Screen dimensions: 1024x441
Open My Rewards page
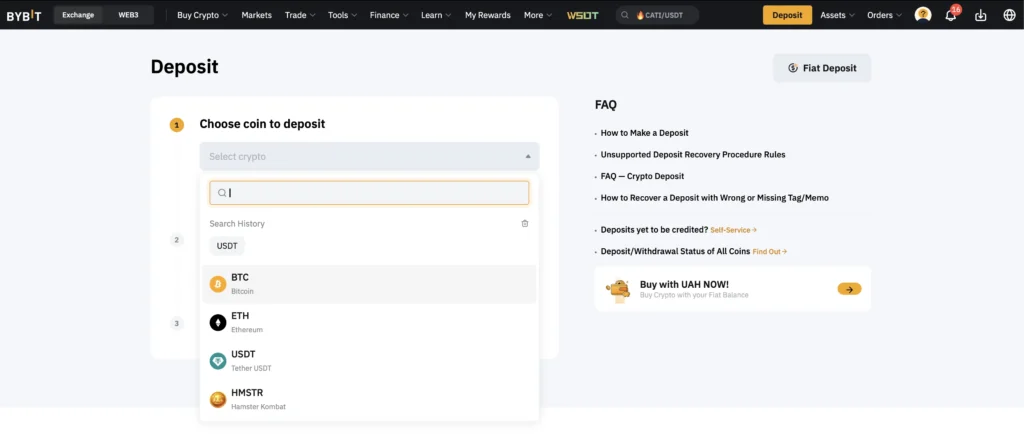pyautogui.click(x=488, y=15)
